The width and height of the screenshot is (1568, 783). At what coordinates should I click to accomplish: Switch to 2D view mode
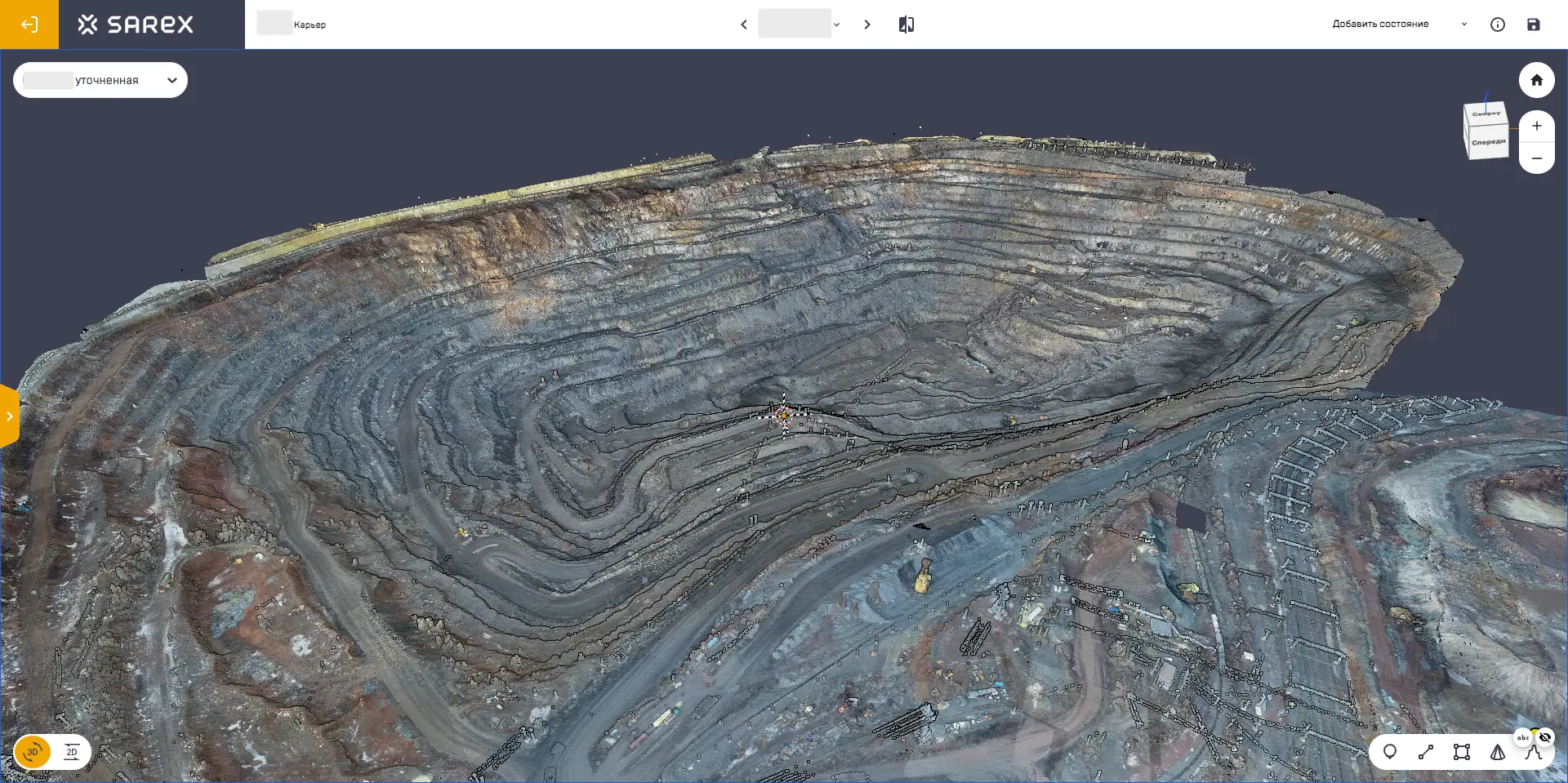click(72, 752)
